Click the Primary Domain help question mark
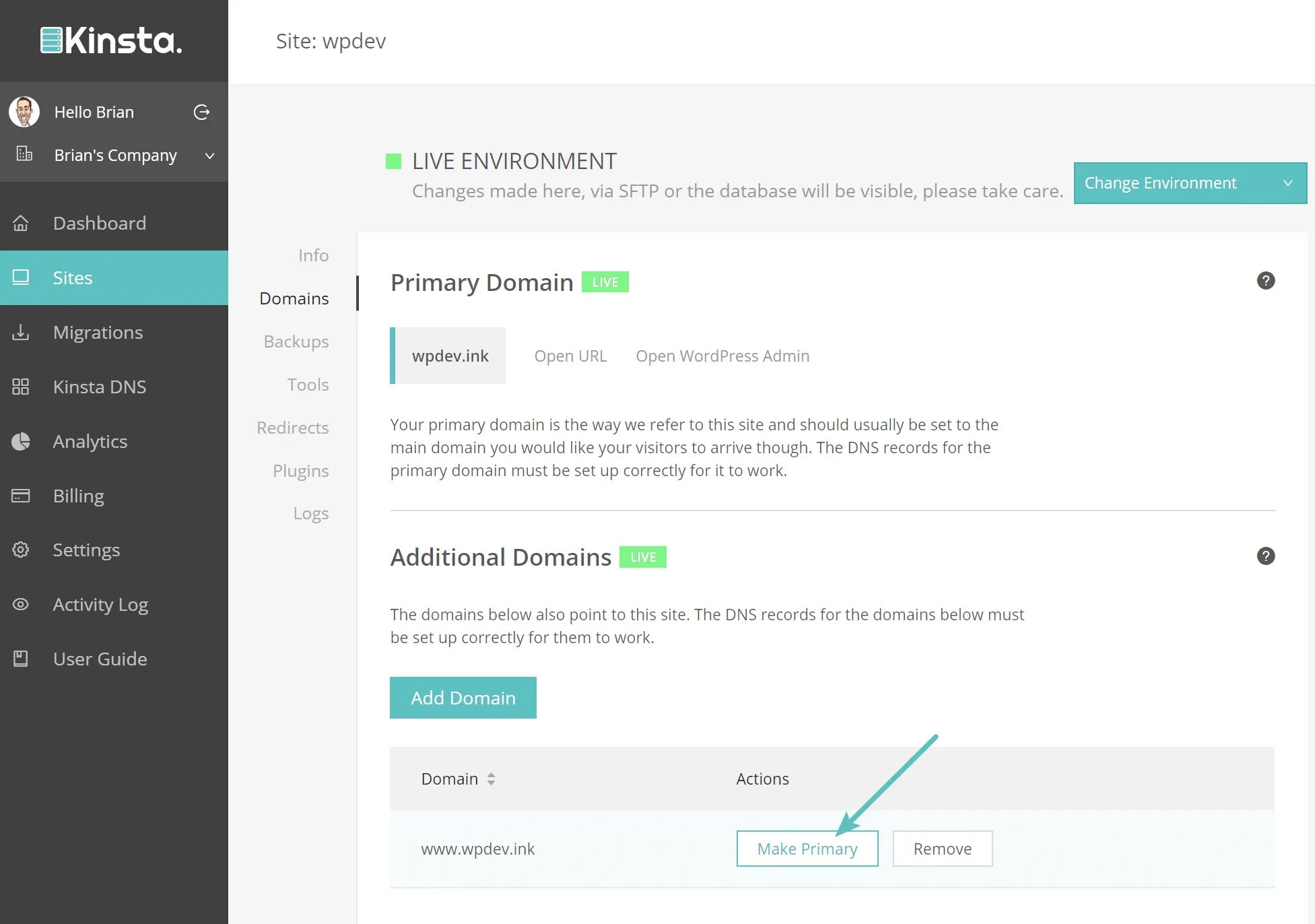The image size is (1315, 924). 1265,281
